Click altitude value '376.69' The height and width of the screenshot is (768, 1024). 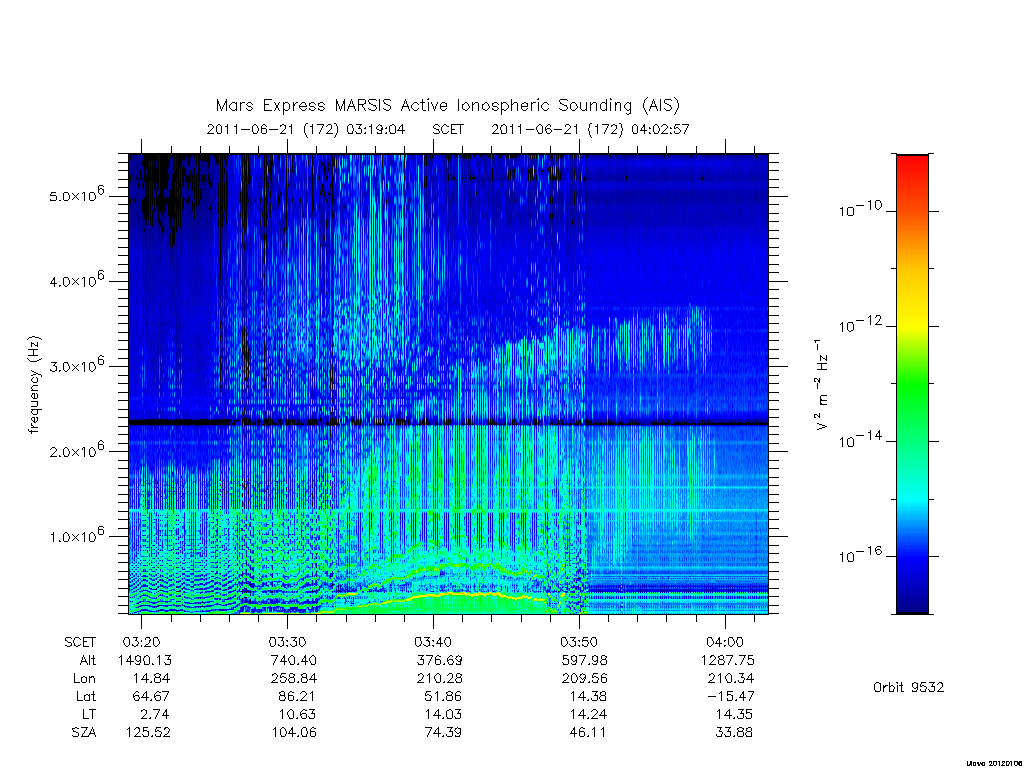pos(440,660)
